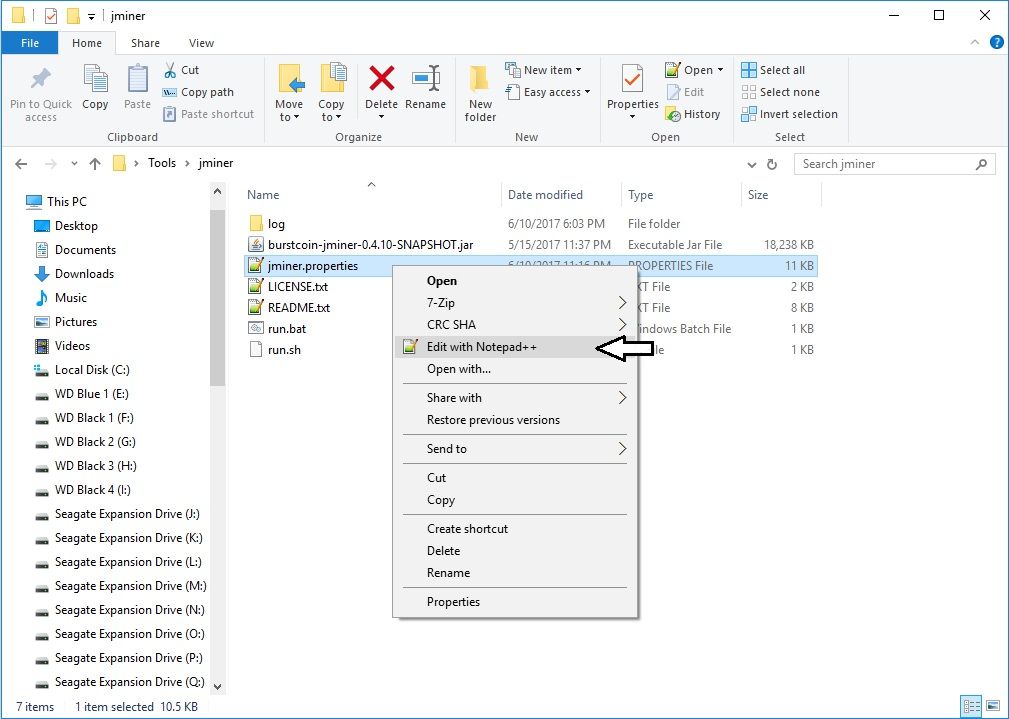Open Downloads in navigation pane

74,274
